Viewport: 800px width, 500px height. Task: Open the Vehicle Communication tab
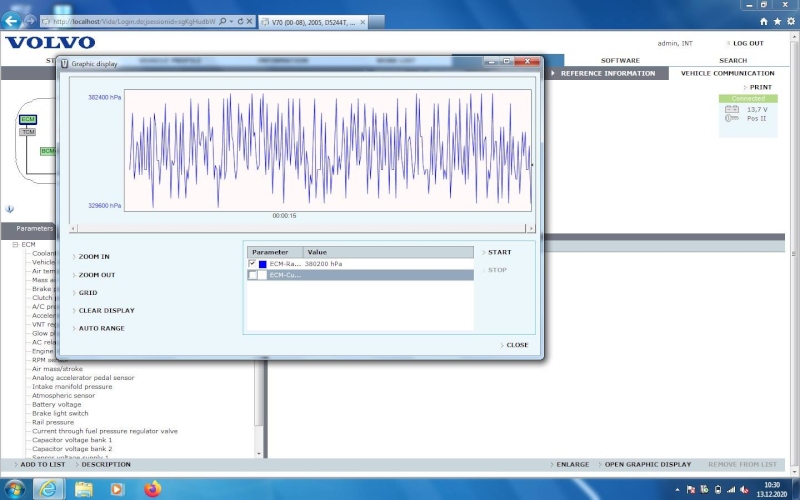(727, 73)
